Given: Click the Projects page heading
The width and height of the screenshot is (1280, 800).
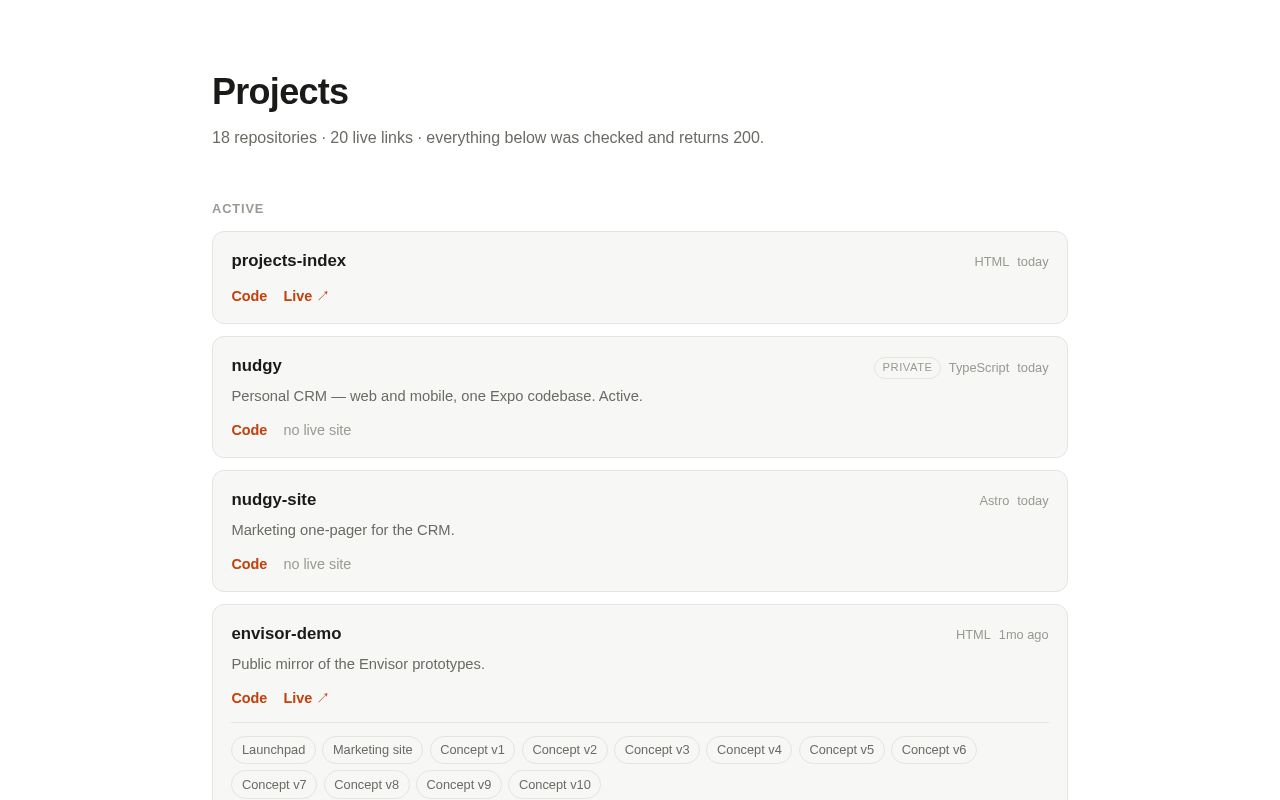Looking at the screenshot, I should coord(280,92).
